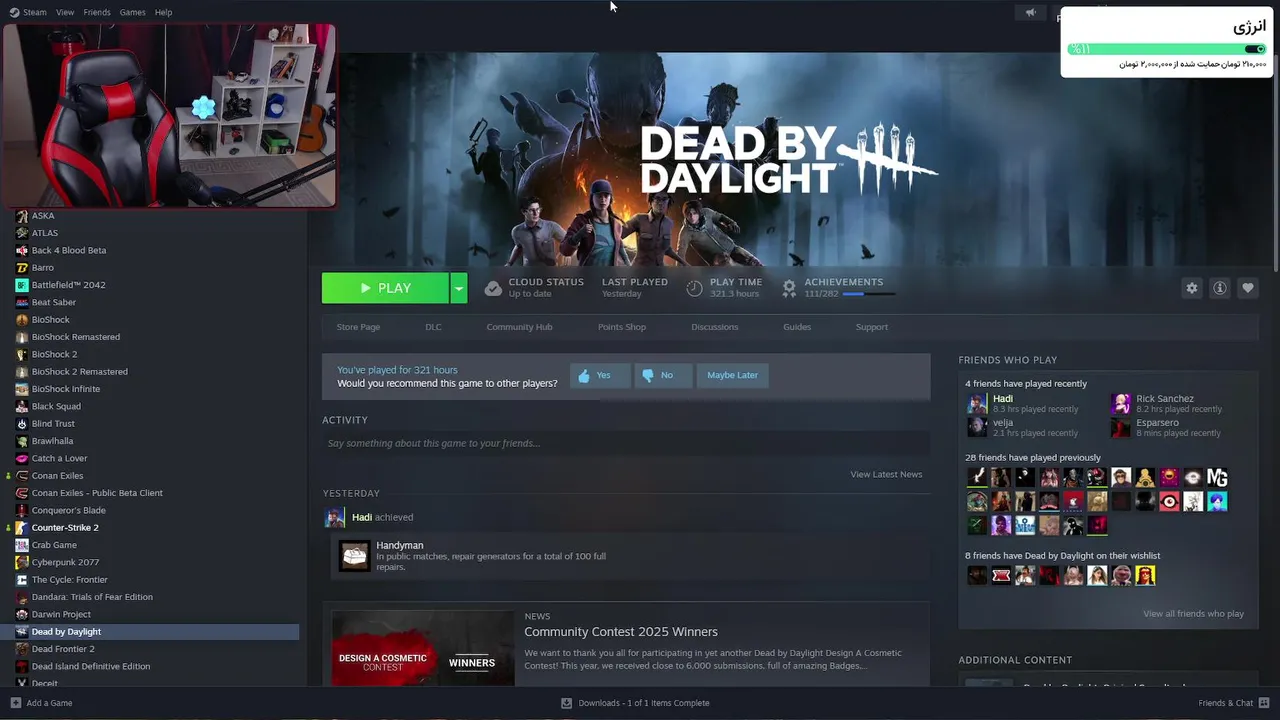Click View all friends who play
The height and width of the screenshot is (720, 1280).
1193,614
